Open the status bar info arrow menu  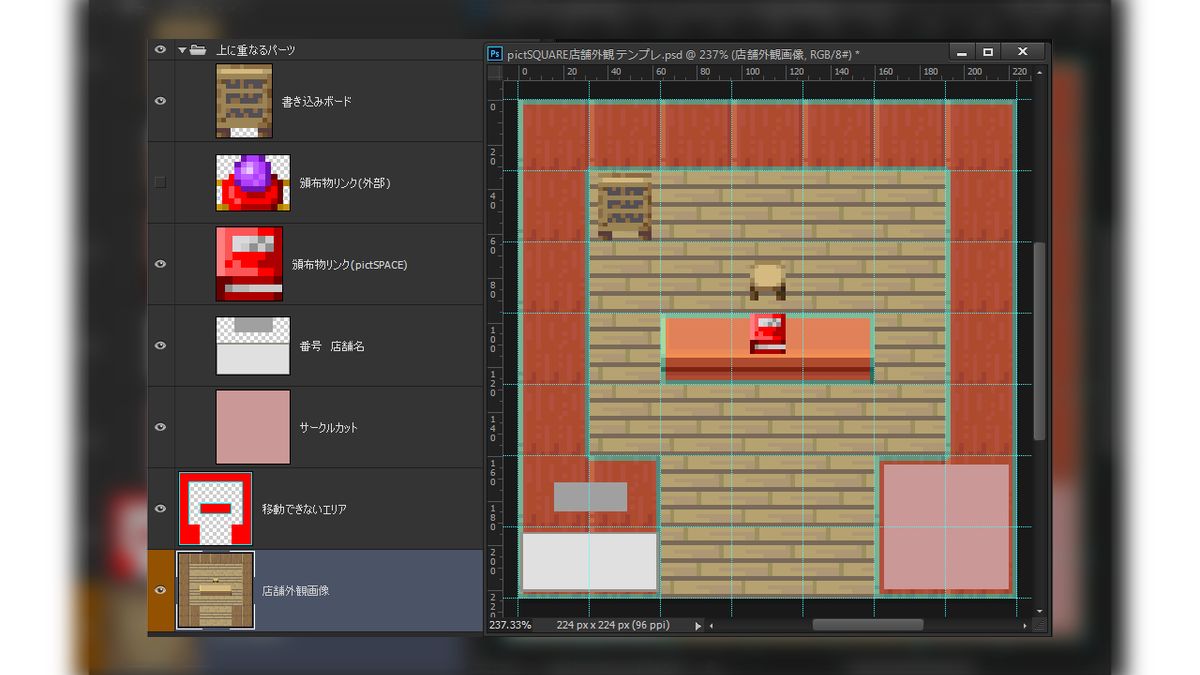tap(698, 625)
